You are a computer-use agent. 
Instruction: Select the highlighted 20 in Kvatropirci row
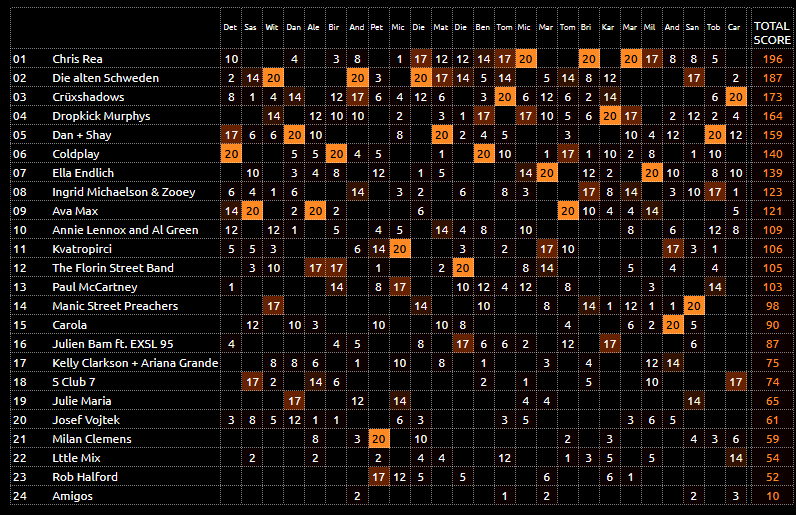point(400,249)
